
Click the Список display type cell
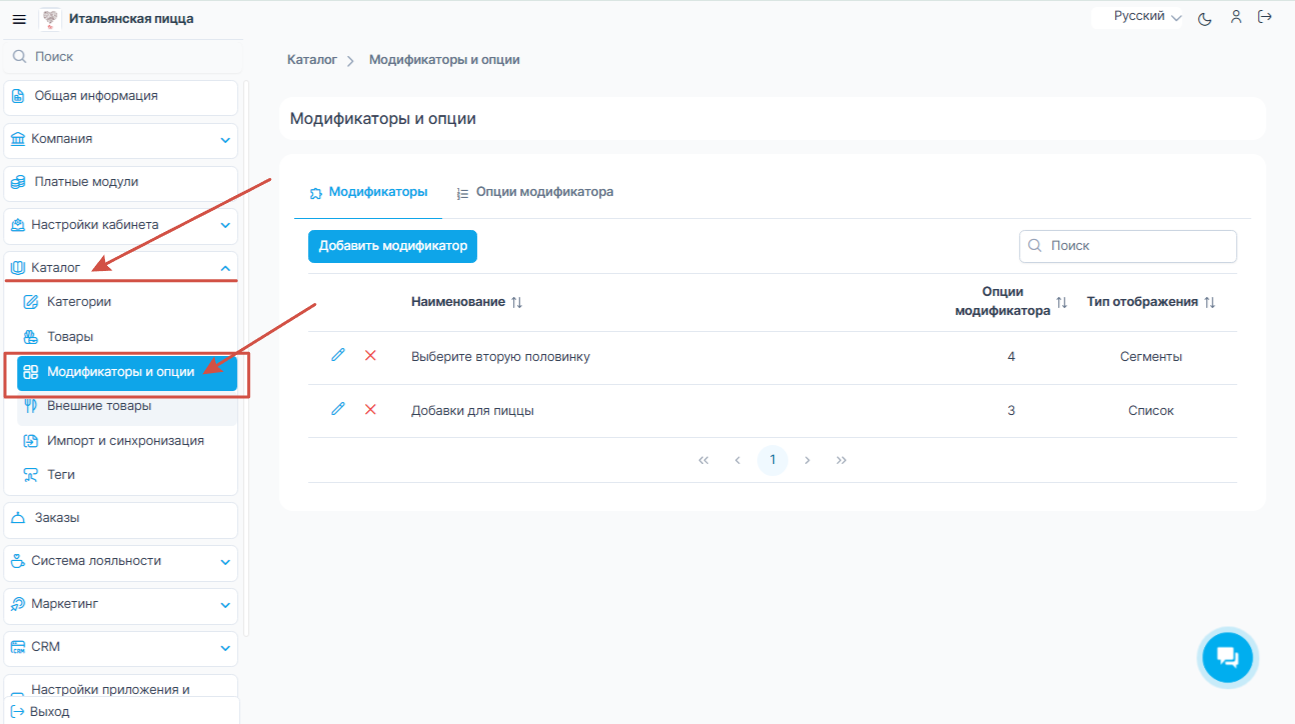[1151, 411]
